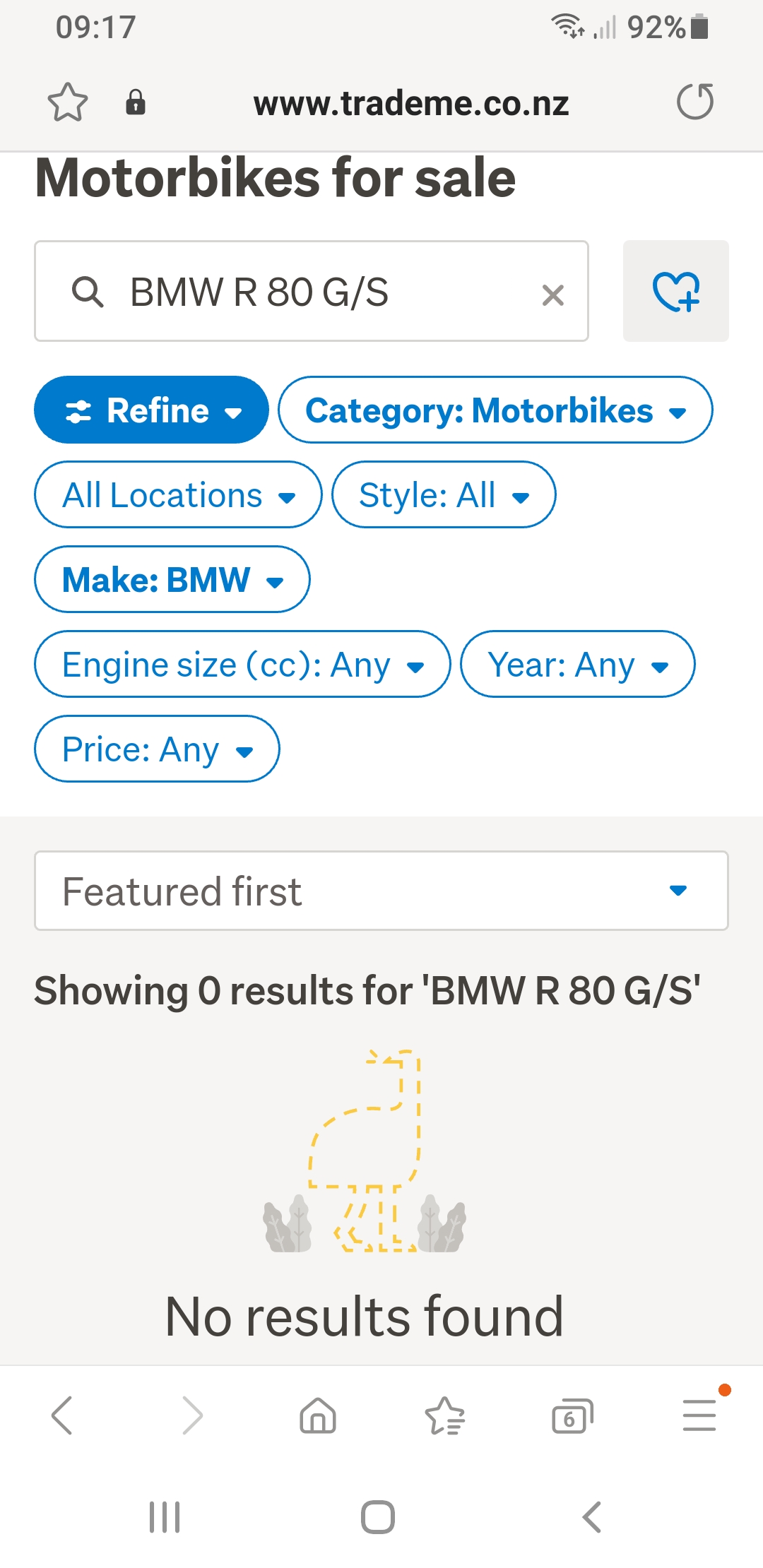The height and width of the screenshot is (1568, 763).
Task: Change the Make: BMW filter
Action: pos(172,580)
